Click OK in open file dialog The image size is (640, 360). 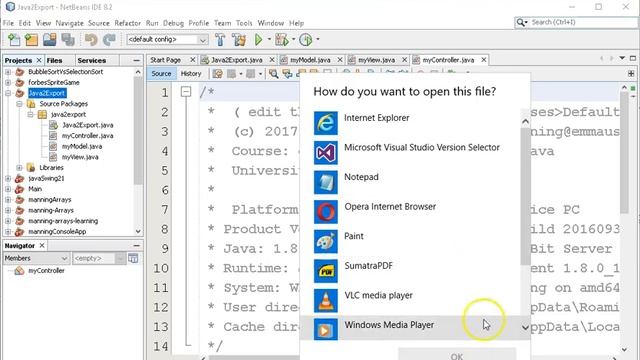click(457, 354)
